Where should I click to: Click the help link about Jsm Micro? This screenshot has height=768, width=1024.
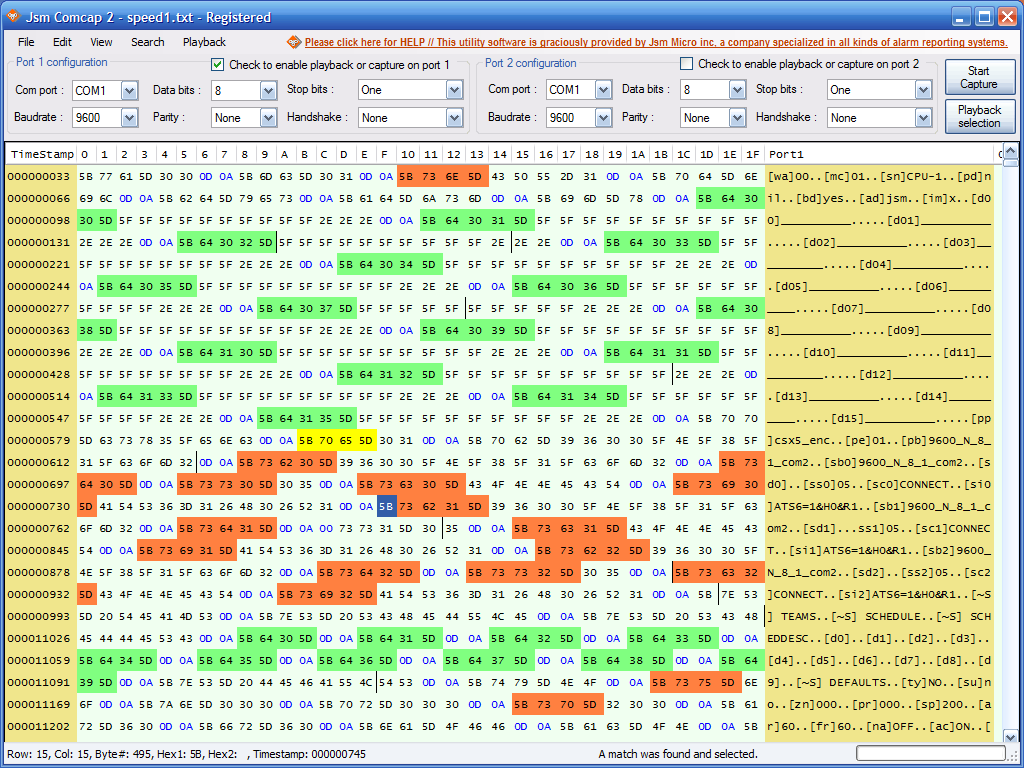point(656,42)
